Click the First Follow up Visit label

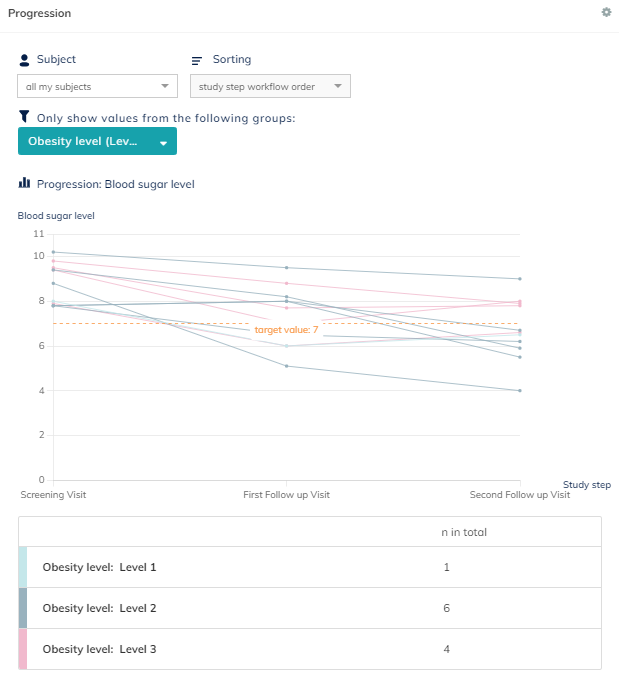[x=286, y=495]
